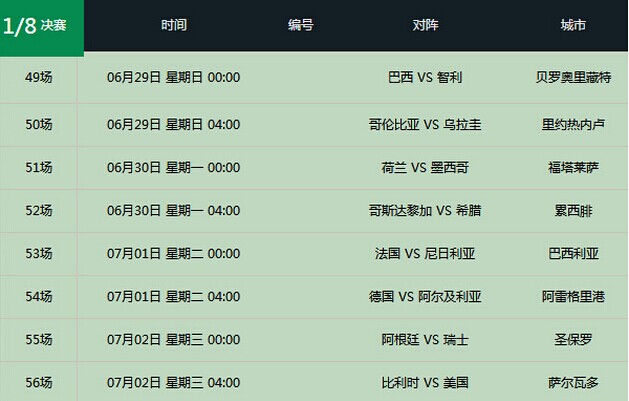The height and width of the screenshot is (401, 629).
Task: Open the 哥伦比亚 VS 乌拉圭 match
Action: tap(425, 125)
